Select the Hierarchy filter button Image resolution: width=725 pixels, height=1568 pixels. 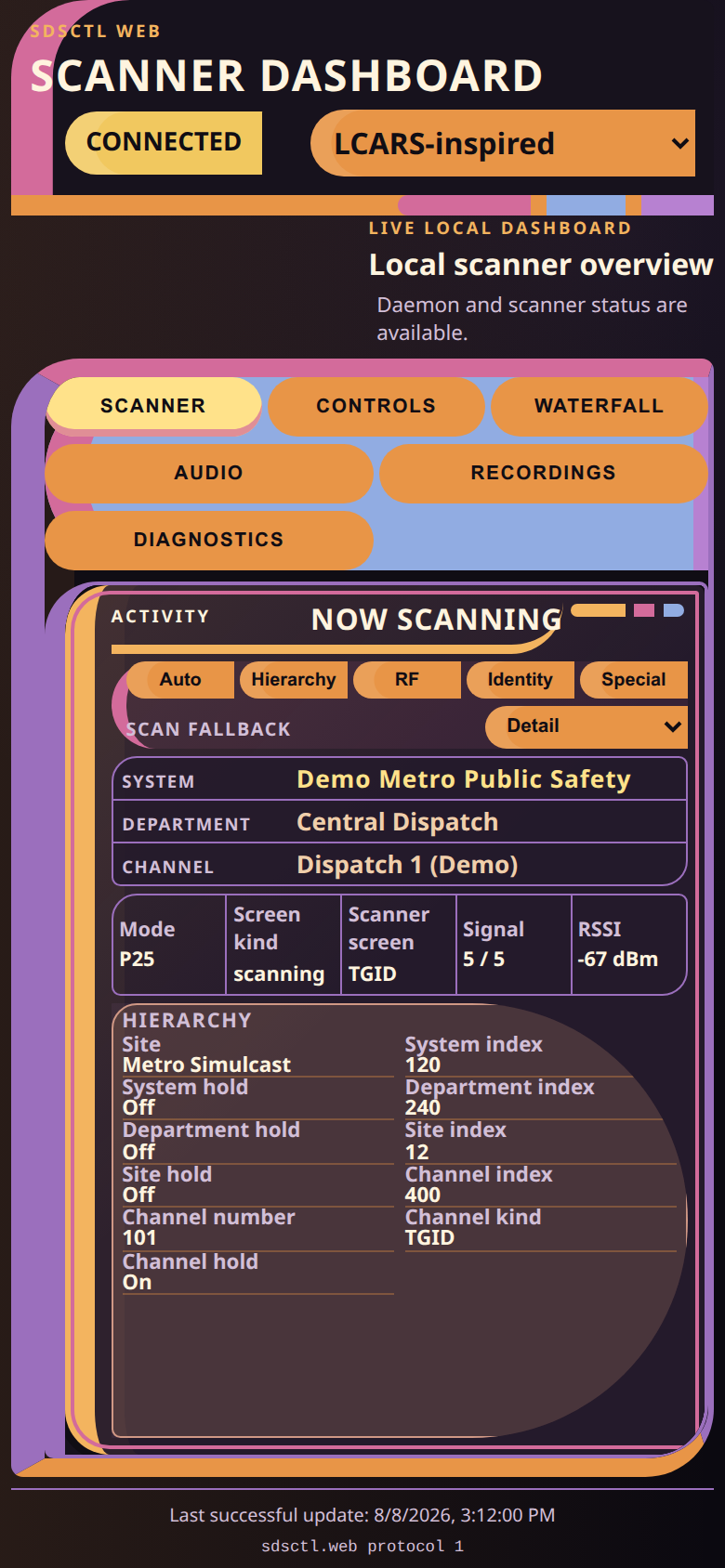(x=294, y=679)
